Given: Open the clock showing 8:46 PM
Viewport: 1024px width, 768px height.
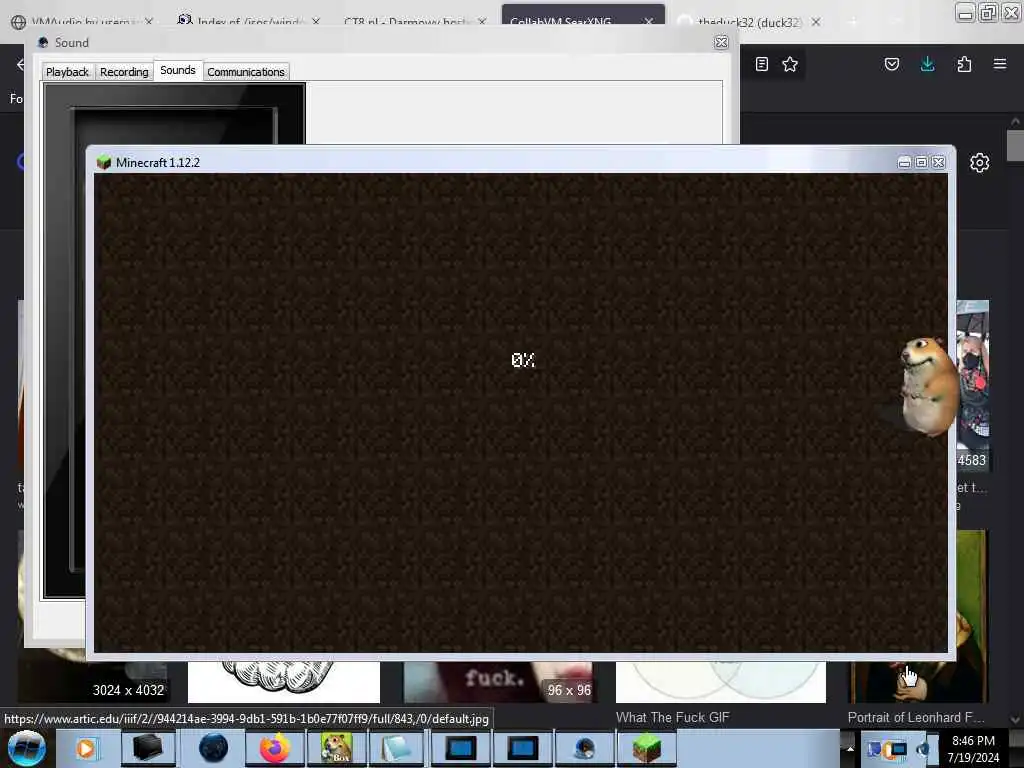Looking at the screenshot, I should (973, 749).
